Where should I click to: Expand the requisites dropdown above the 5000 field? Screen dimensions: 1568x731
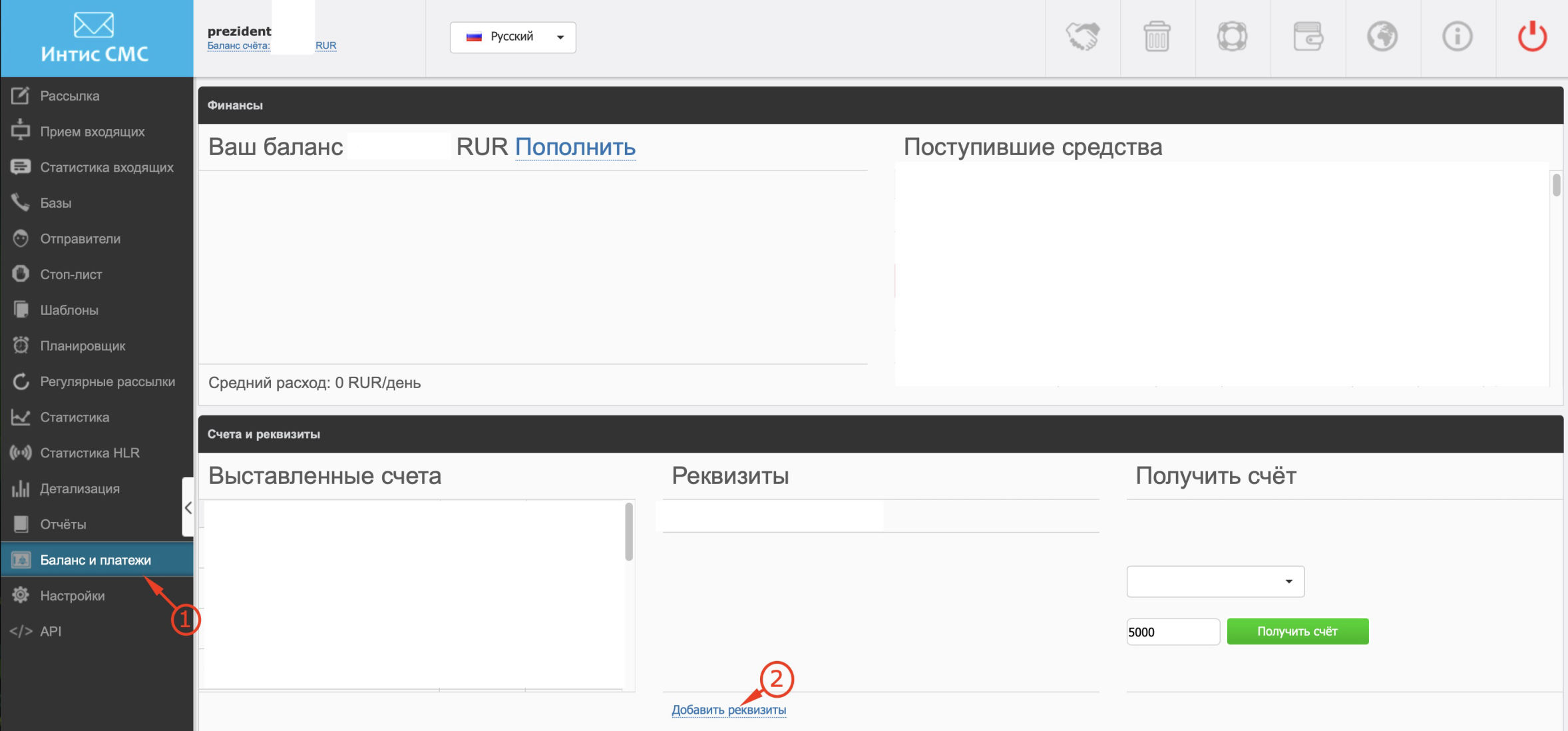point(1215,581)
